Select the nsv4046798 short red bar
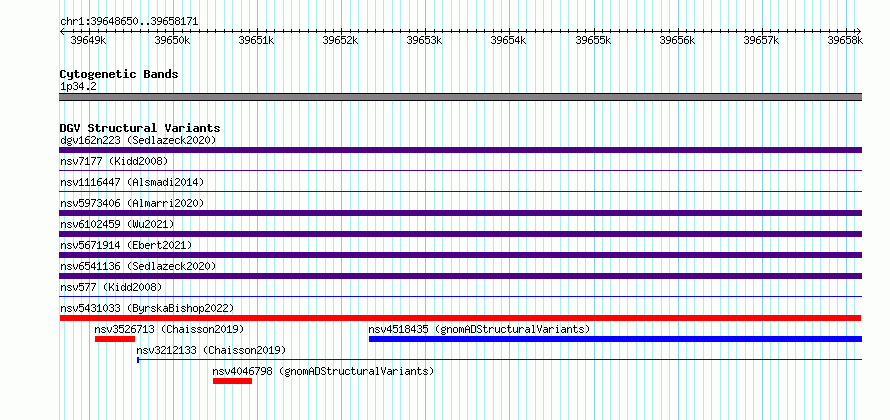This screenshot has width=890, height=420. coord(232,381)
